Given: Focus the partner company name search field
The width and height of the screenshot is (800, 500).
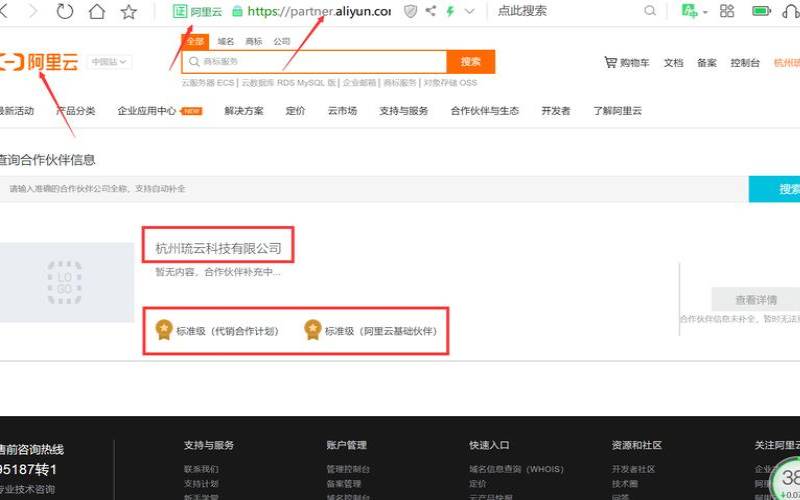Looking at the screenshot, I should coord(374,189).
